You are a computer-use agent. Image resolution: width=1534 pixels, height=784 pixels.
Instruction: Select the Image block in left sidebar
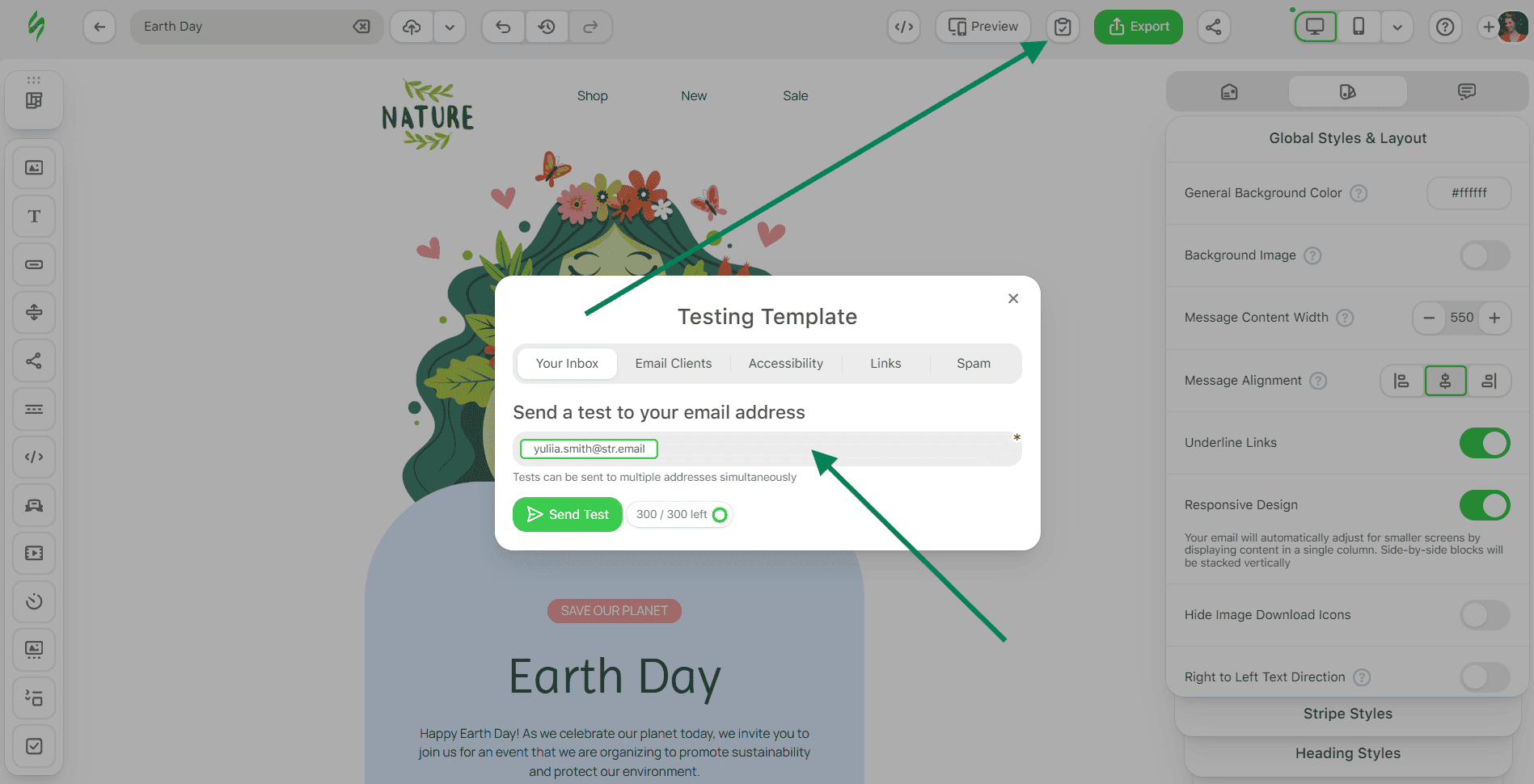[34, 167]
